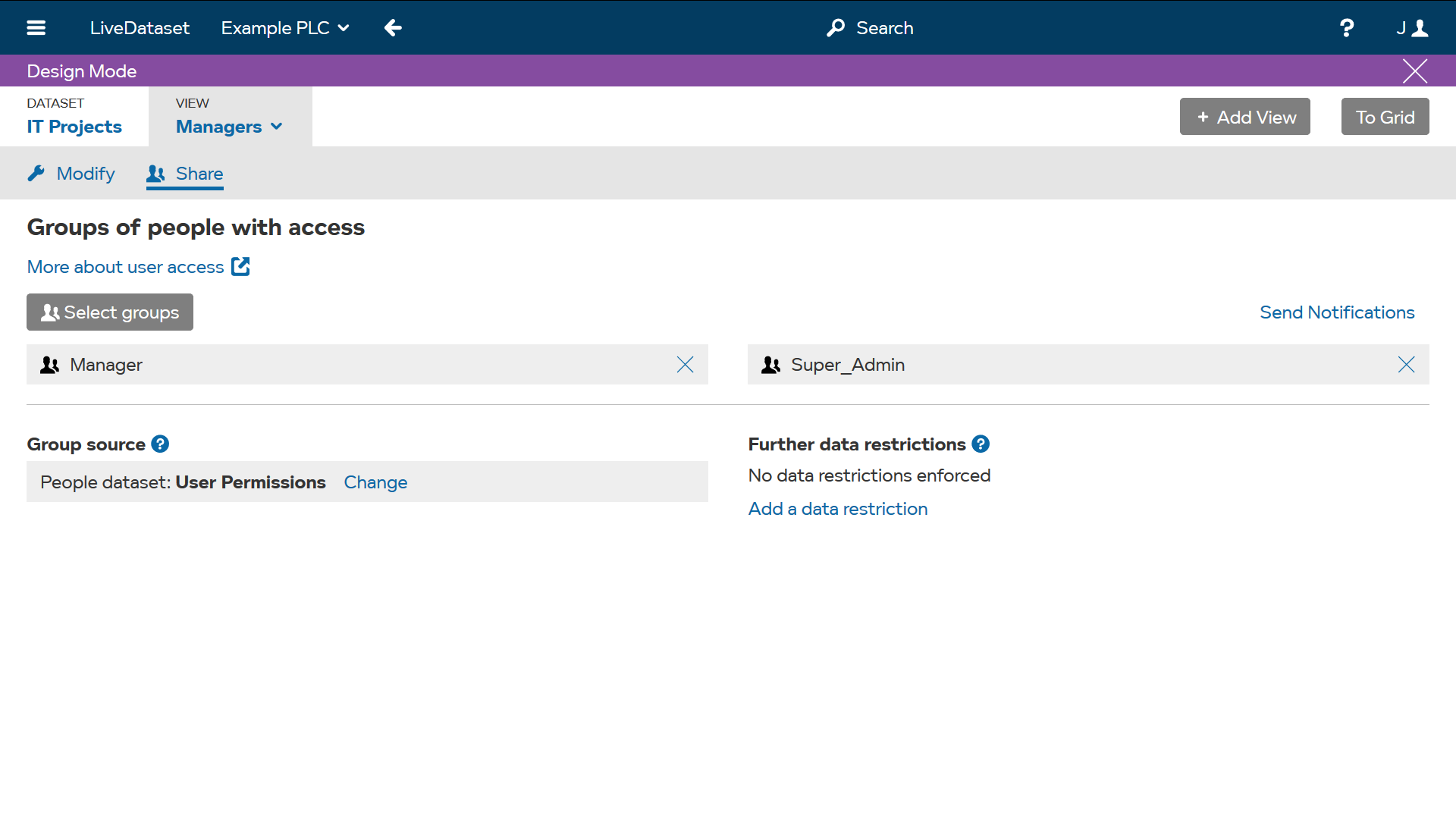Close Design Mode with the X

(x=1414, y=71)
